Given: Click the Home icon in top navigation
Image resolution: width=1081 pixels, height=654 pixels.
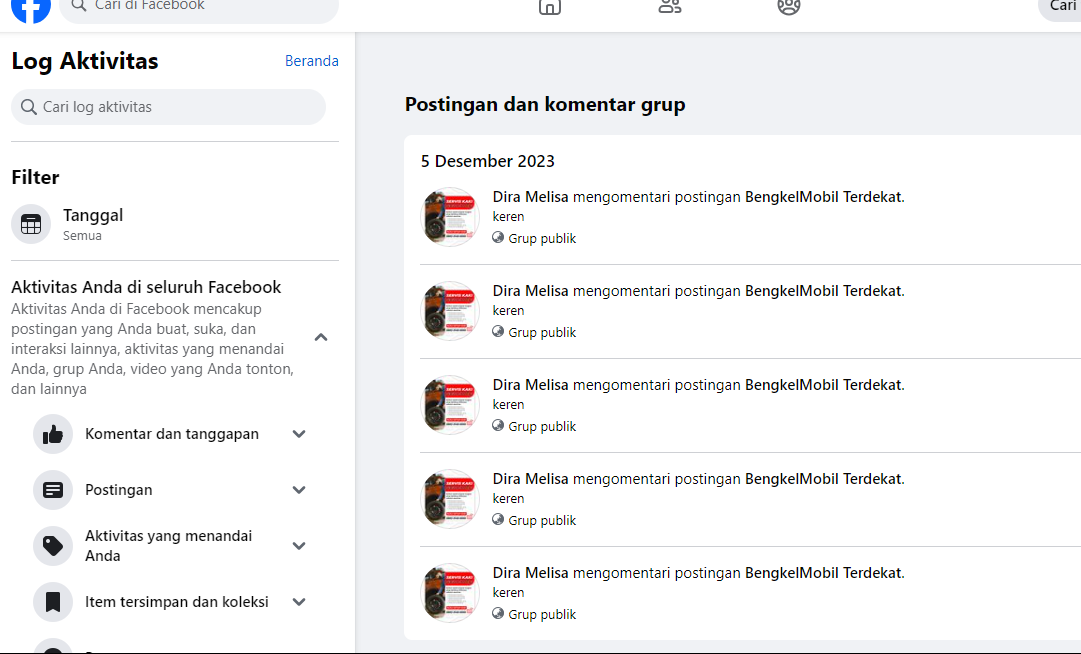Looking at the screenshot, I should click(x=549, y=7).
